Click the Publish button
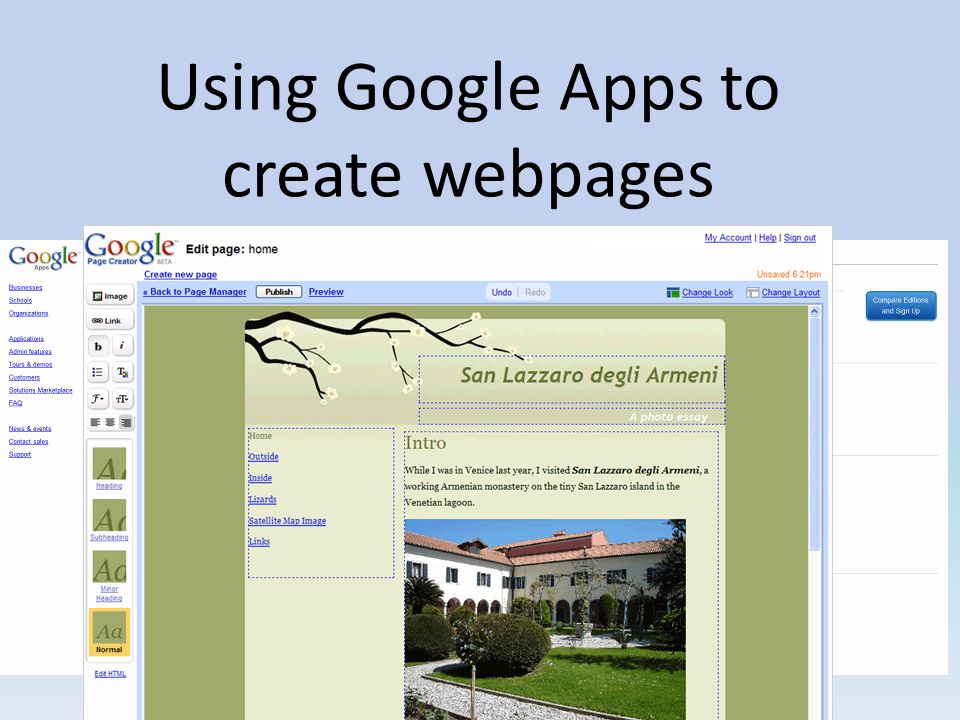This screenshot has height=720, width=960. pyautogui.click(x=279, y=292)
